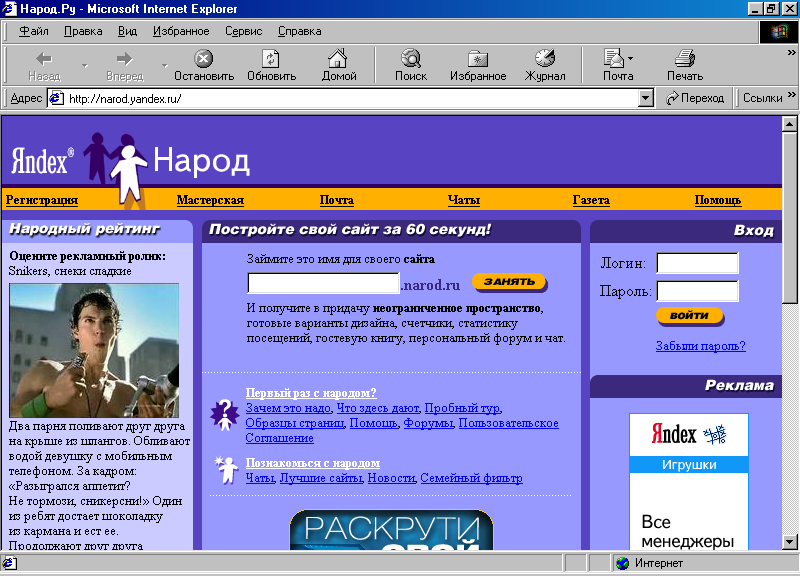The image size is (800, 576).
Task: Expand the address bar dropdown list
Action: pos(645,98)
